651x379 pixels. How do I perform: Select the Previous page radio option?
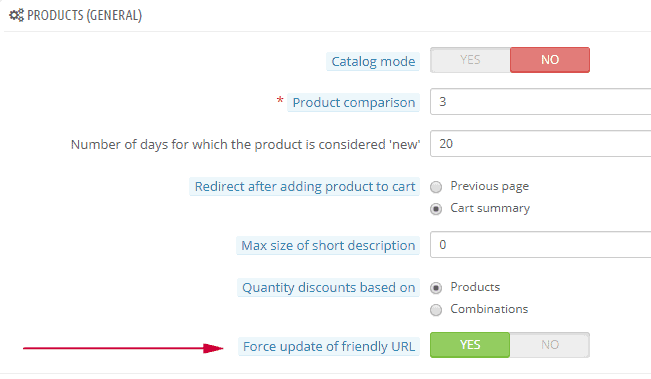tap(436, 187)
